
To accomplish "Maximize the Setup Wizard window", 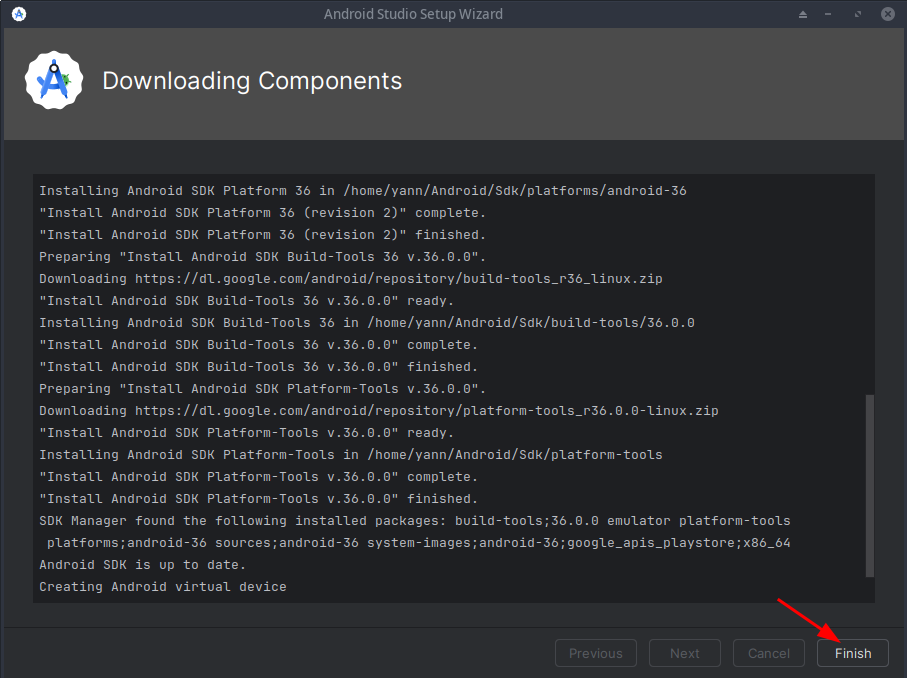I will click(x=858, y=14).
